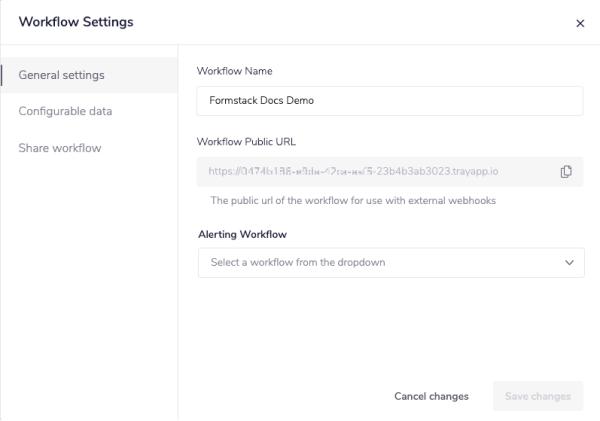Go to the Share workflow tab

[x=60, y=148]
